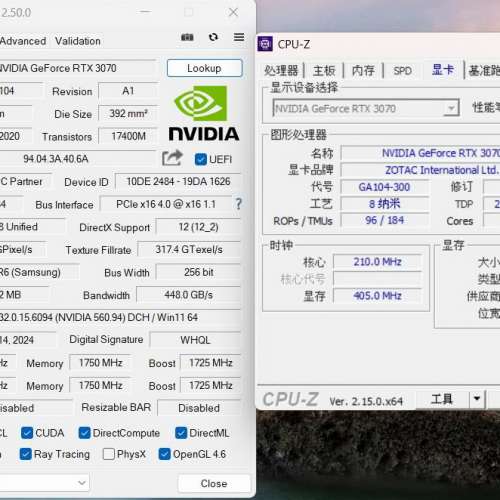Toggle the UEFI checkbox
This screenshot has height=500, width=500.
point(201,159)
